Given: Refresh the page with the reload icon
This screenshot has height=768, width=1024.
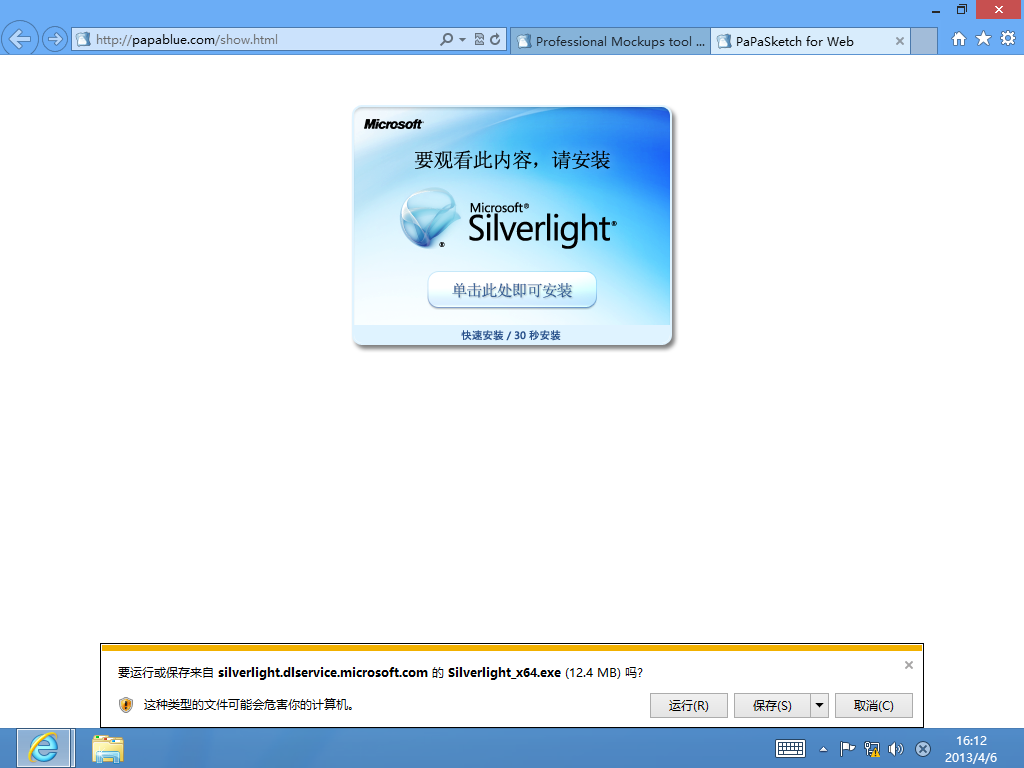Looking at the screenshot, I should [496, 39].
